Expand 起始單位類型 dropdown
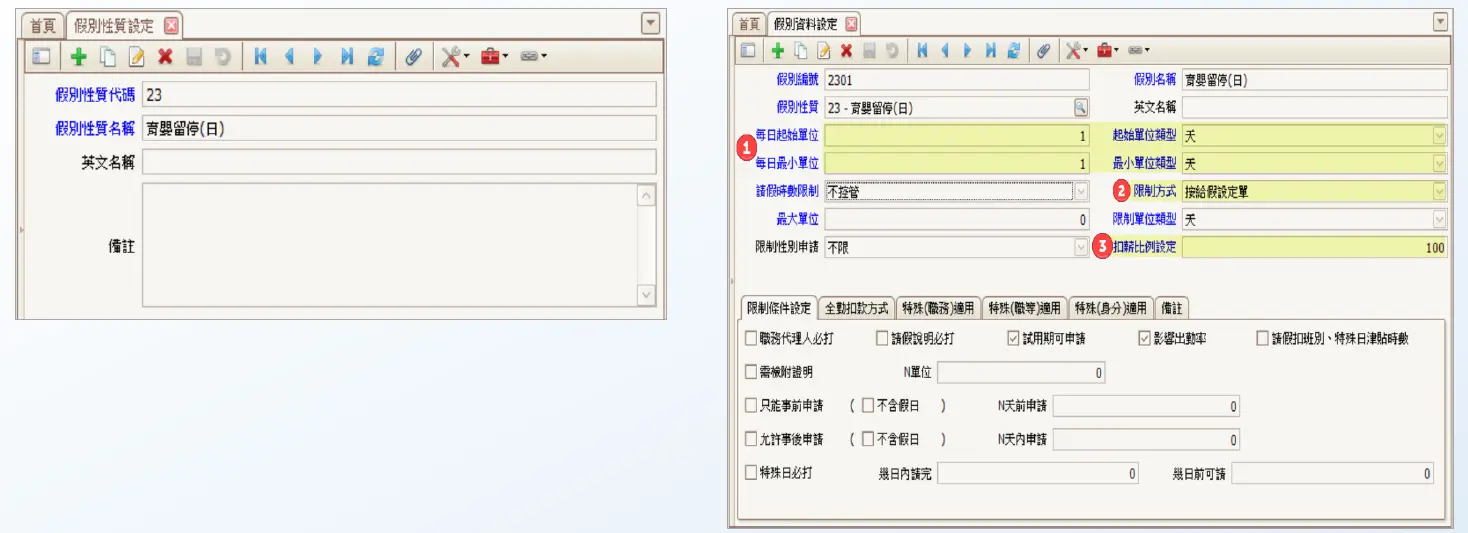 click(1439, 135)
